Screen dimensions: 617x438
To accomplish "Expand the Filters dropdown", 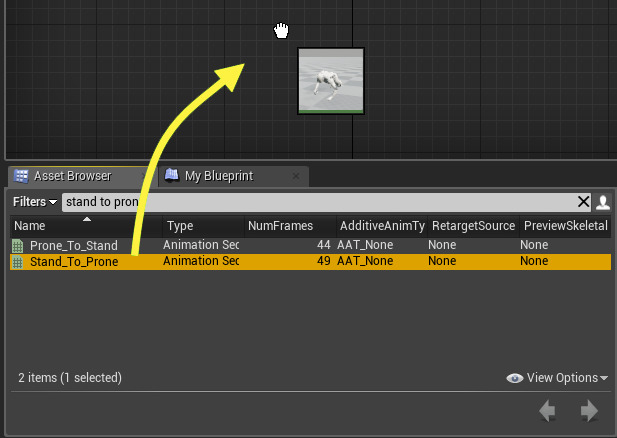I will [x=34, y=202].
